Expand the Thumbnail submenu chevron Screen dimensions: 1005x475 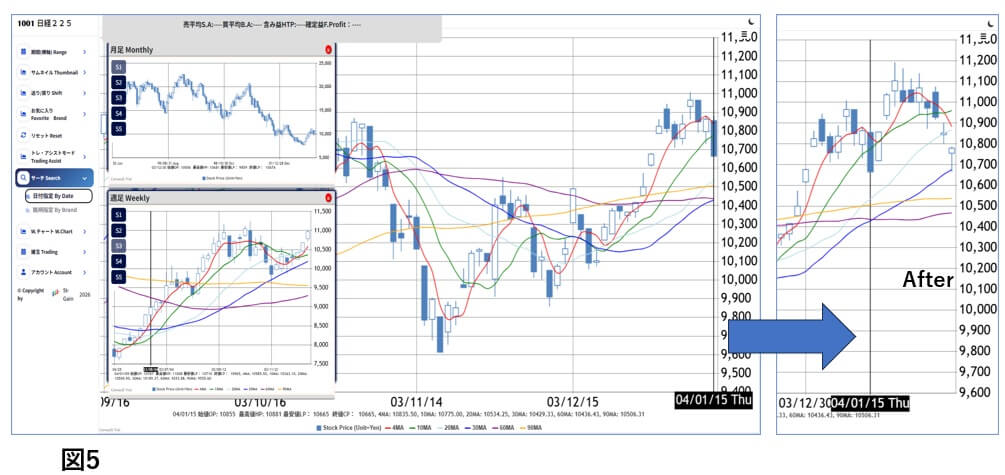click(x=85, y=72)
